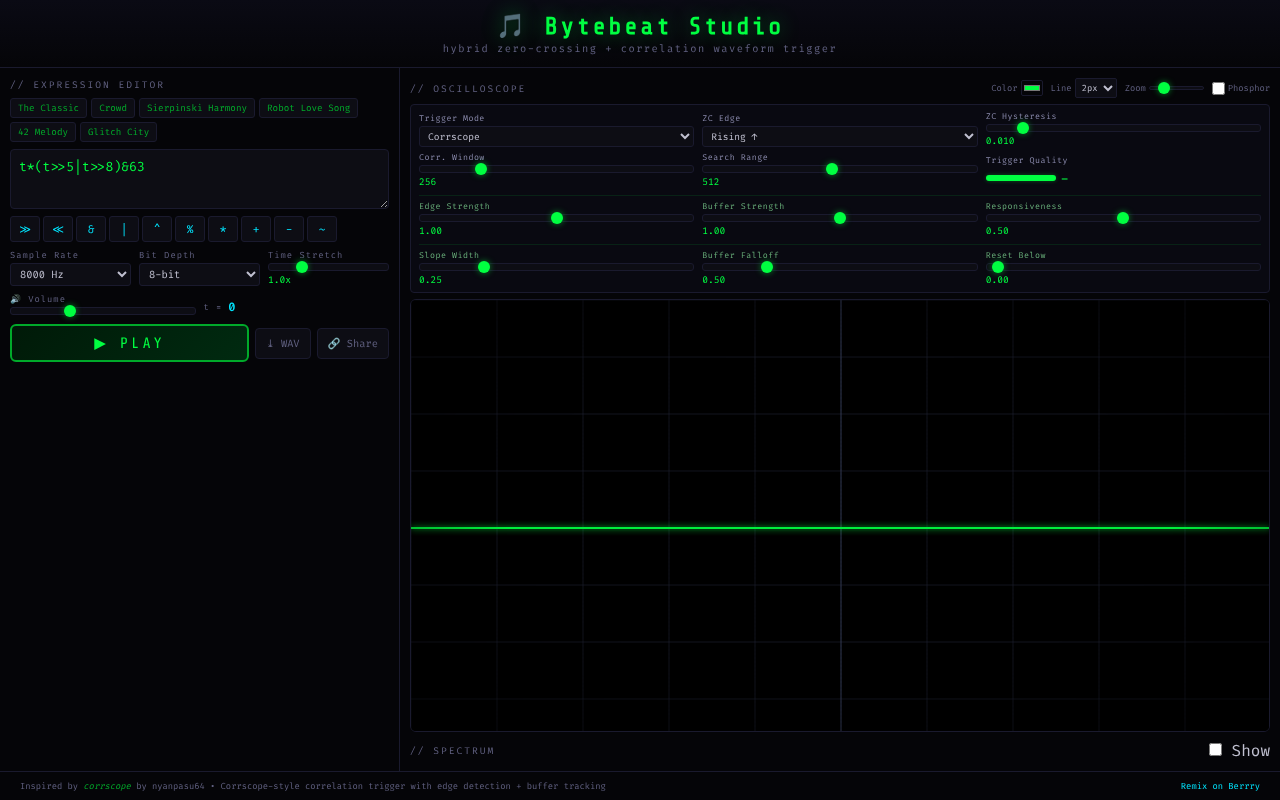
Task: Click the Share link button
Action: tap(353, 343)
